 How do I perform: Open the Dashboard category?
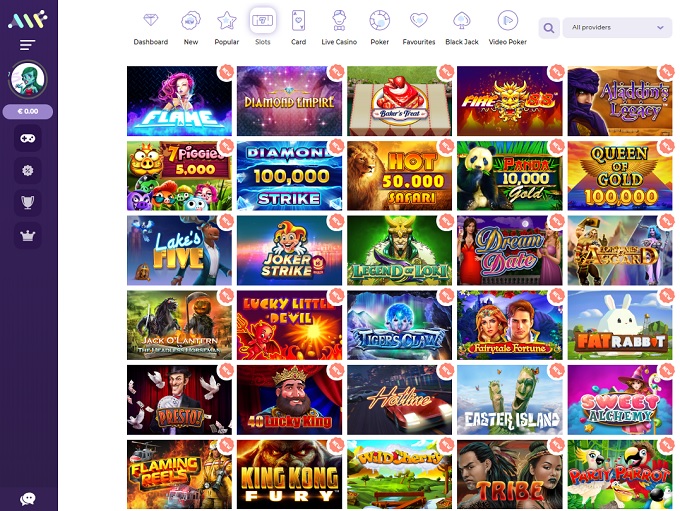(150, 28)
